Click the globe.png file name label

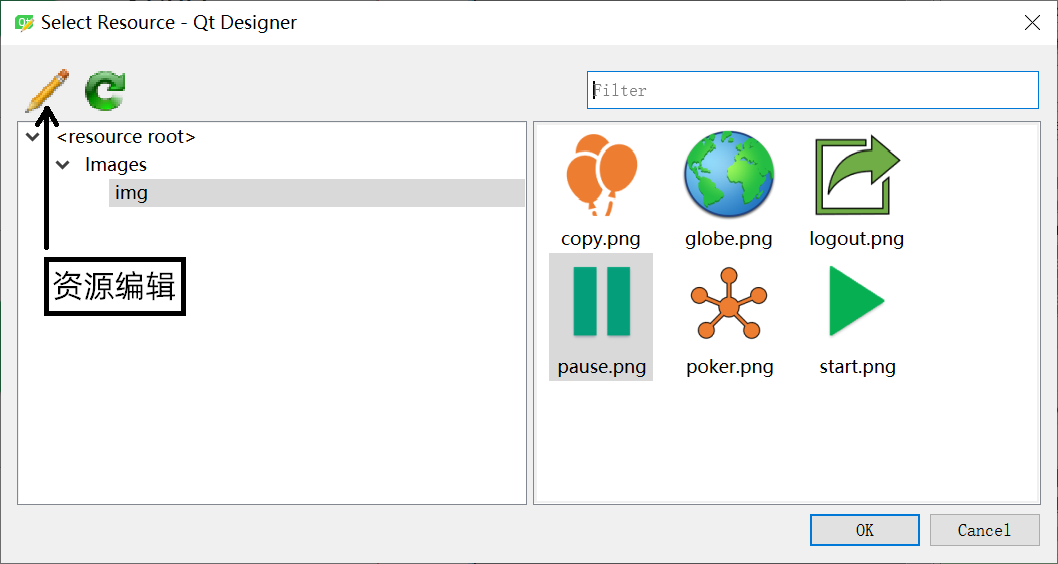coord(729,239)
